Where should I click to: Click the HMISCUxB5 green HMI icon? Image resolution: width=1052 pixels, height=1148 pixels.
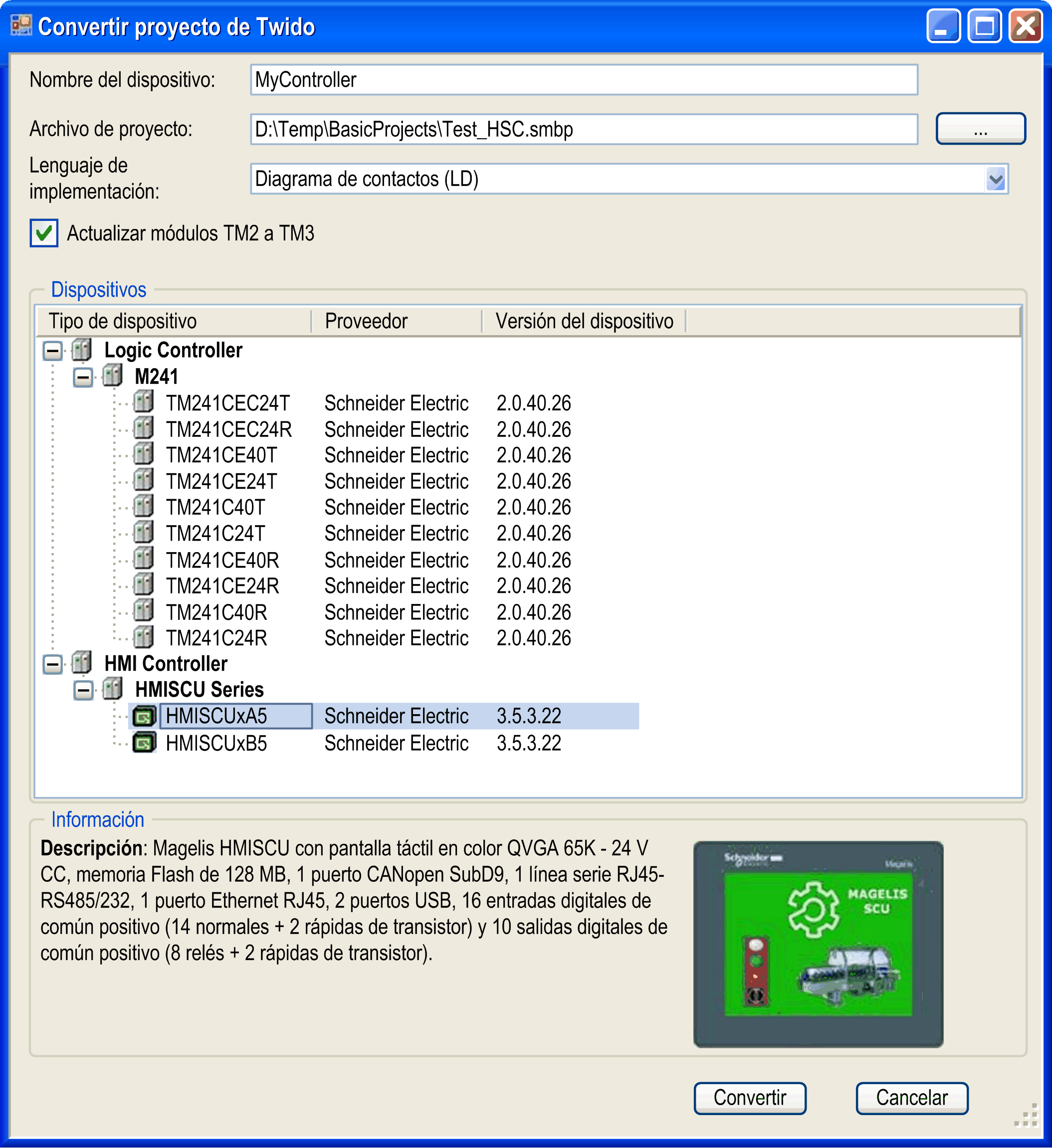tap(144, 743)
